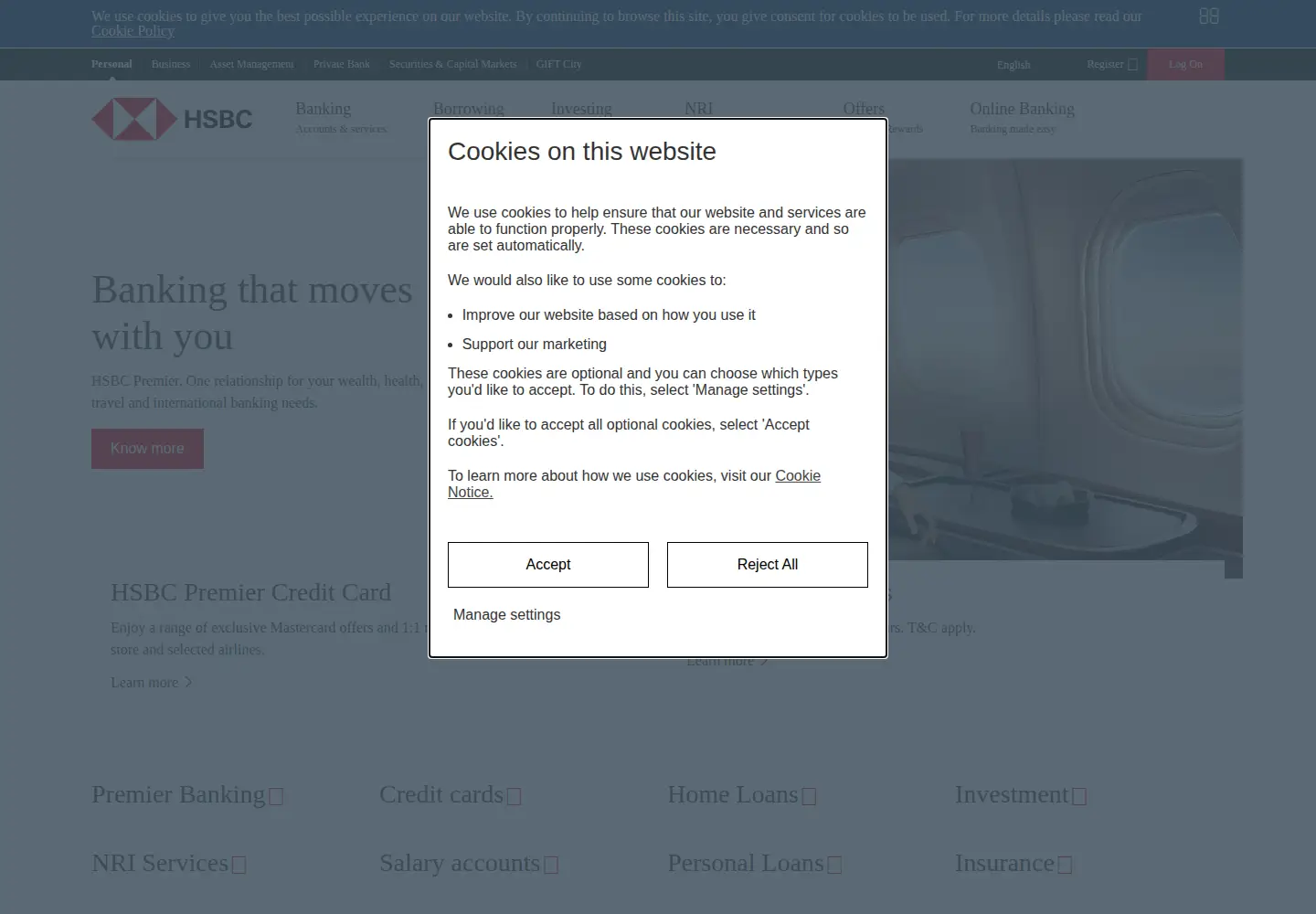
Task: Open the Premier Banking arrow icon
Action: [x=276, y=796]
